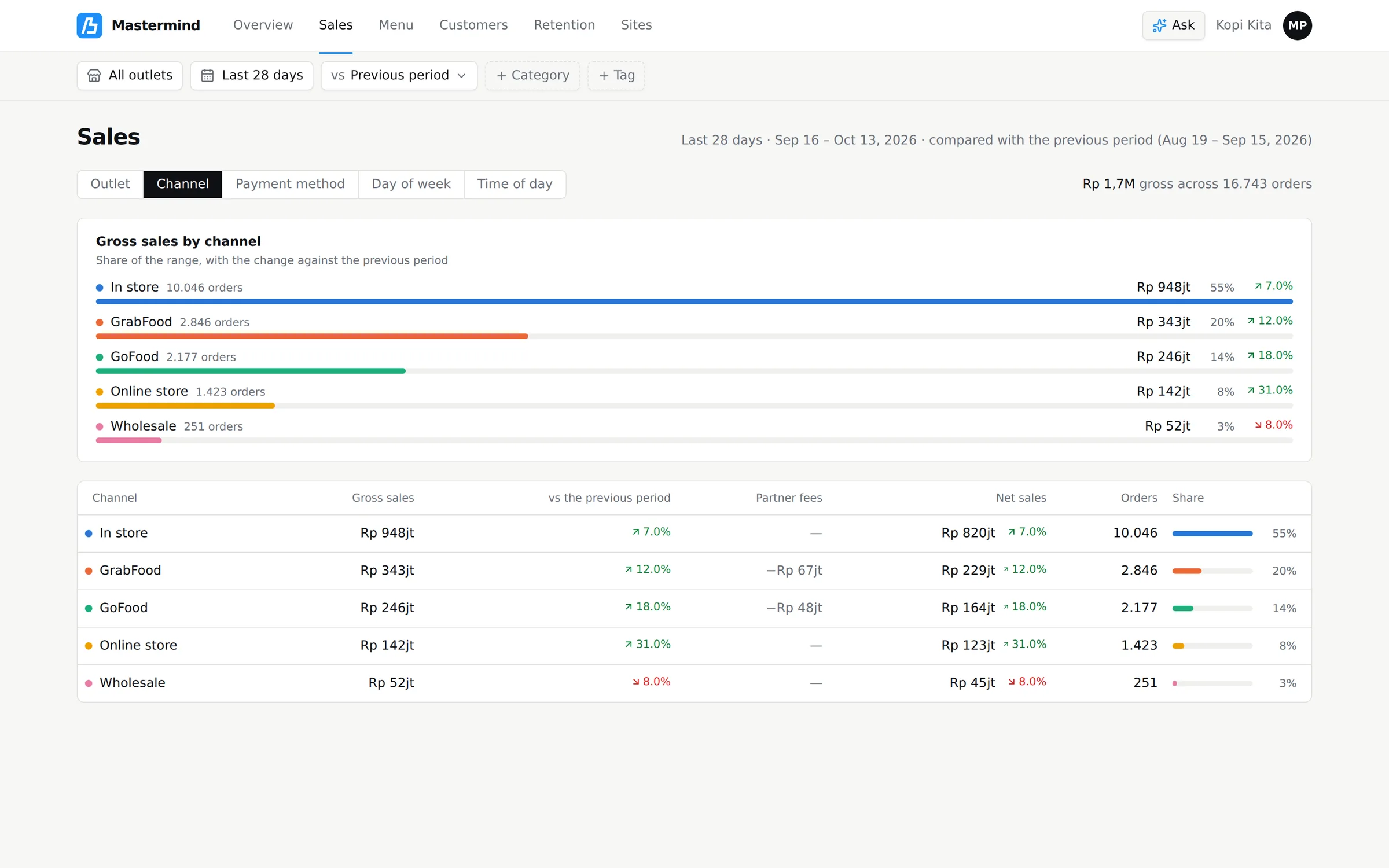The width and height of the screenshot is (1389, 868).
Task: Click the down arrow beside Wholesale 8.0% in chart
Action: (x=1258, y=425)
